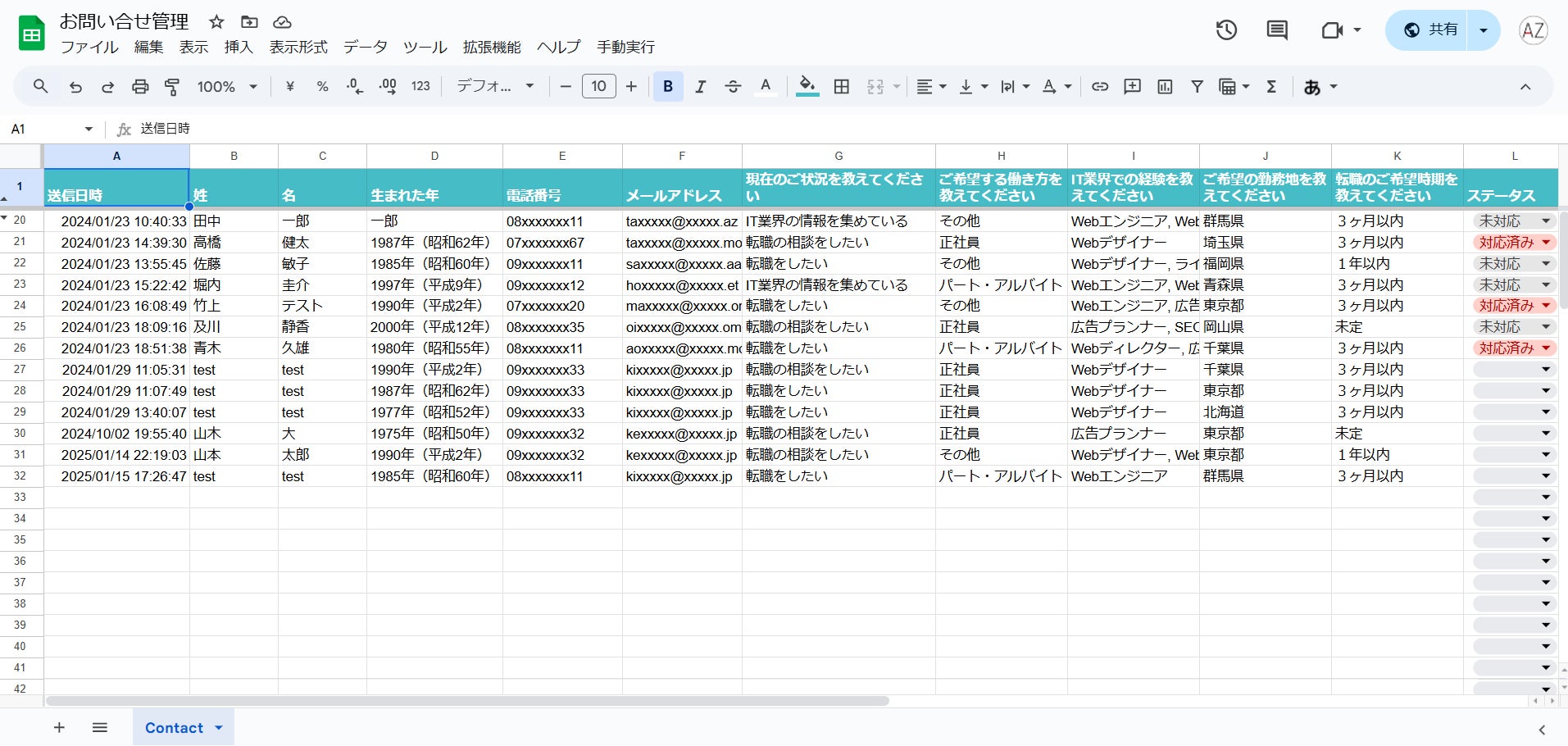Open the 編集 menu
This screenshot has width=1568, height=746.
click(x=148, y=47)
